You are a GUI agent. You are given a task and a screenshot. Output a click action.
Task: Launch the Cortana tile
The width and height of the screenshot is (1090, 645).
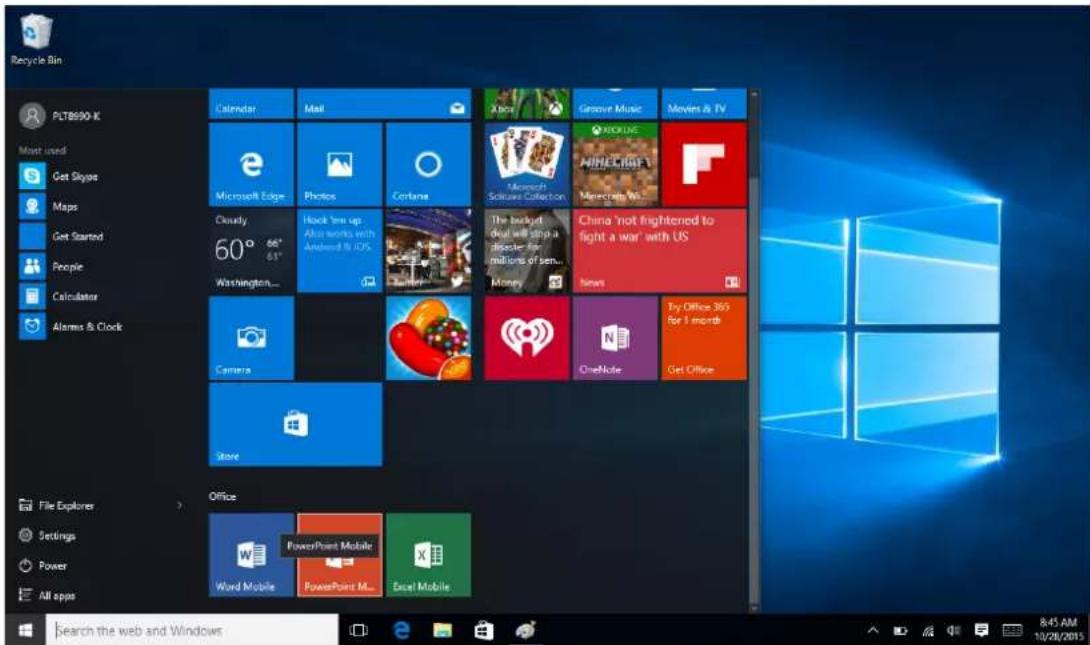coord(428,164)
